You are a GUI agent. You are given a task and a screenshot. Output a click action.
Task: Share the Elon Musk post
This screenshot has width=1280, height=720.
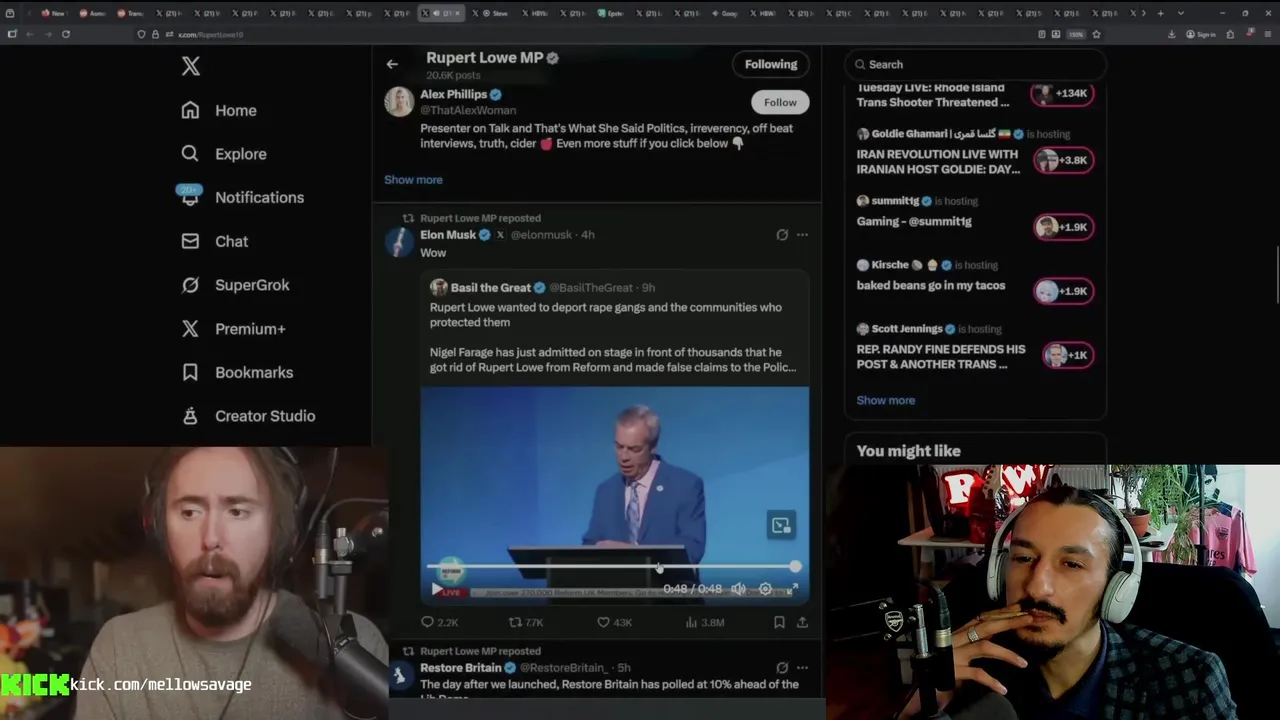802,622
